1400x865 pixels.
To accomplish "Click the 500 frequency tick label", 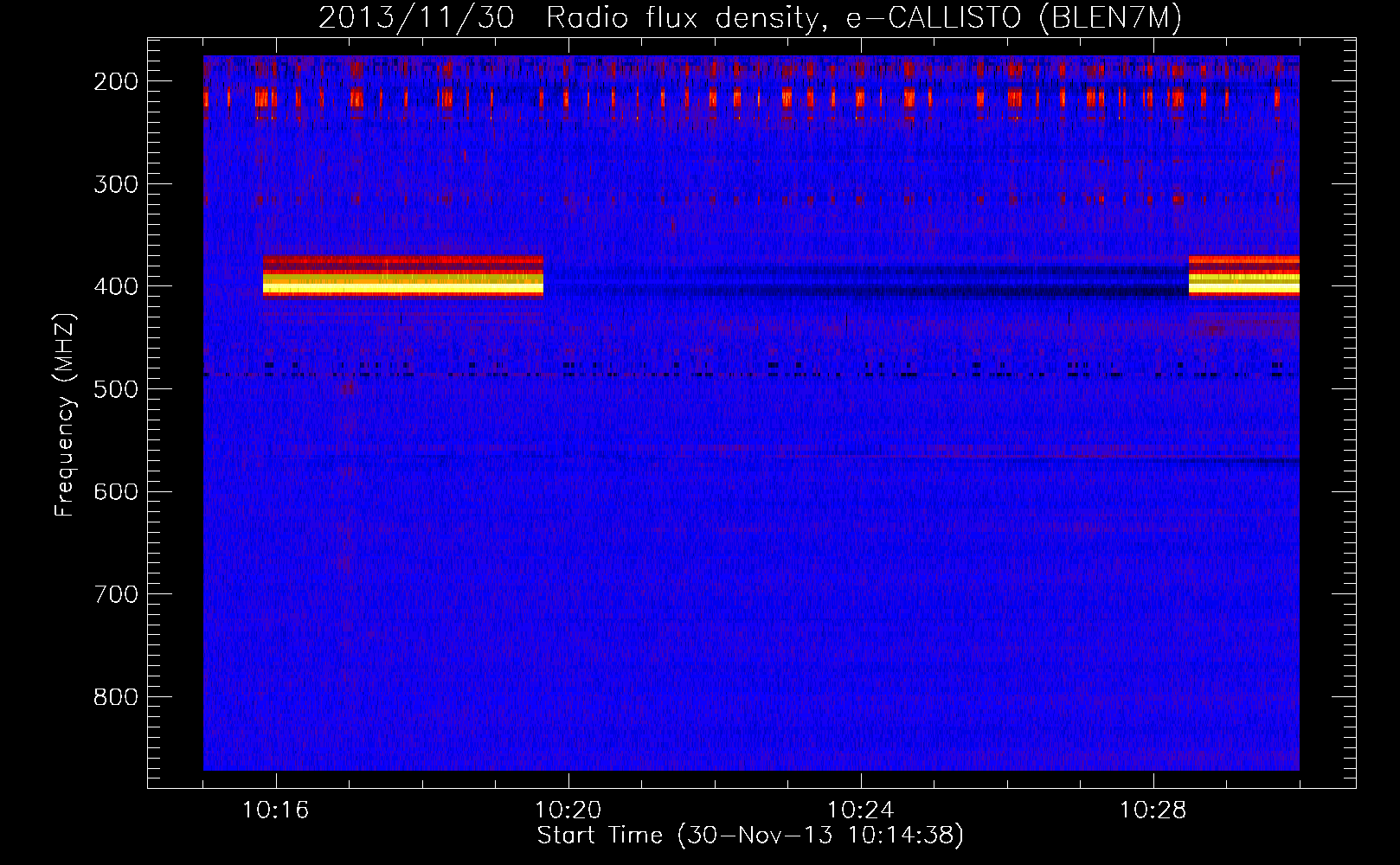I will click(x=115, y=388).
